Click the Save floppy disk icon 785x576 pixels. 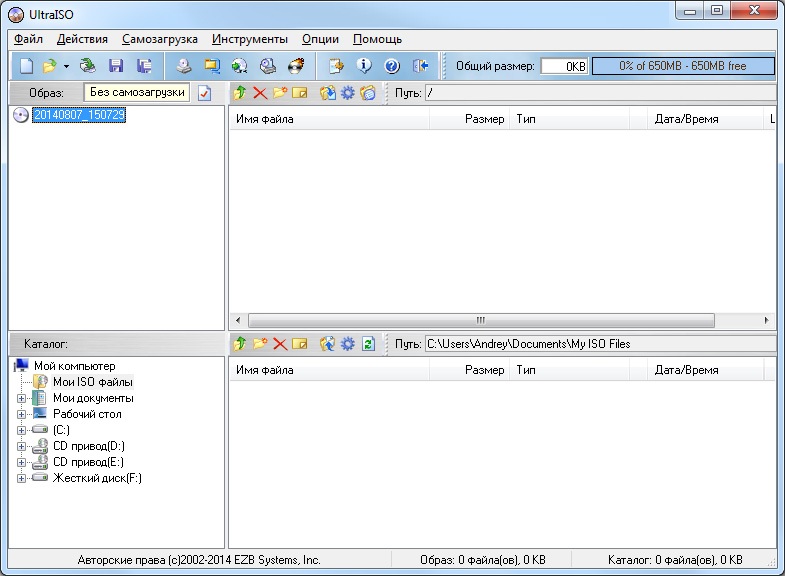coord(116,66)
